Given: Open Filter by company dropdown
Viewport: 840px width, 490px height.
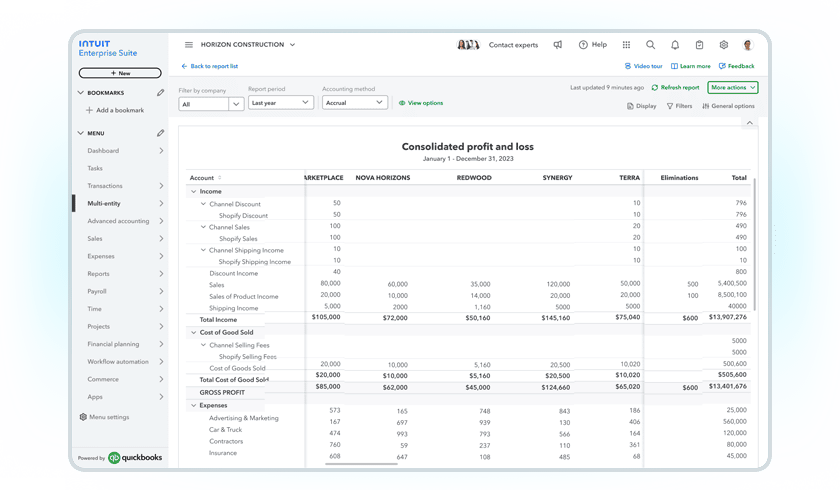Looking at the screenshot, I should (x=211, y=104).
